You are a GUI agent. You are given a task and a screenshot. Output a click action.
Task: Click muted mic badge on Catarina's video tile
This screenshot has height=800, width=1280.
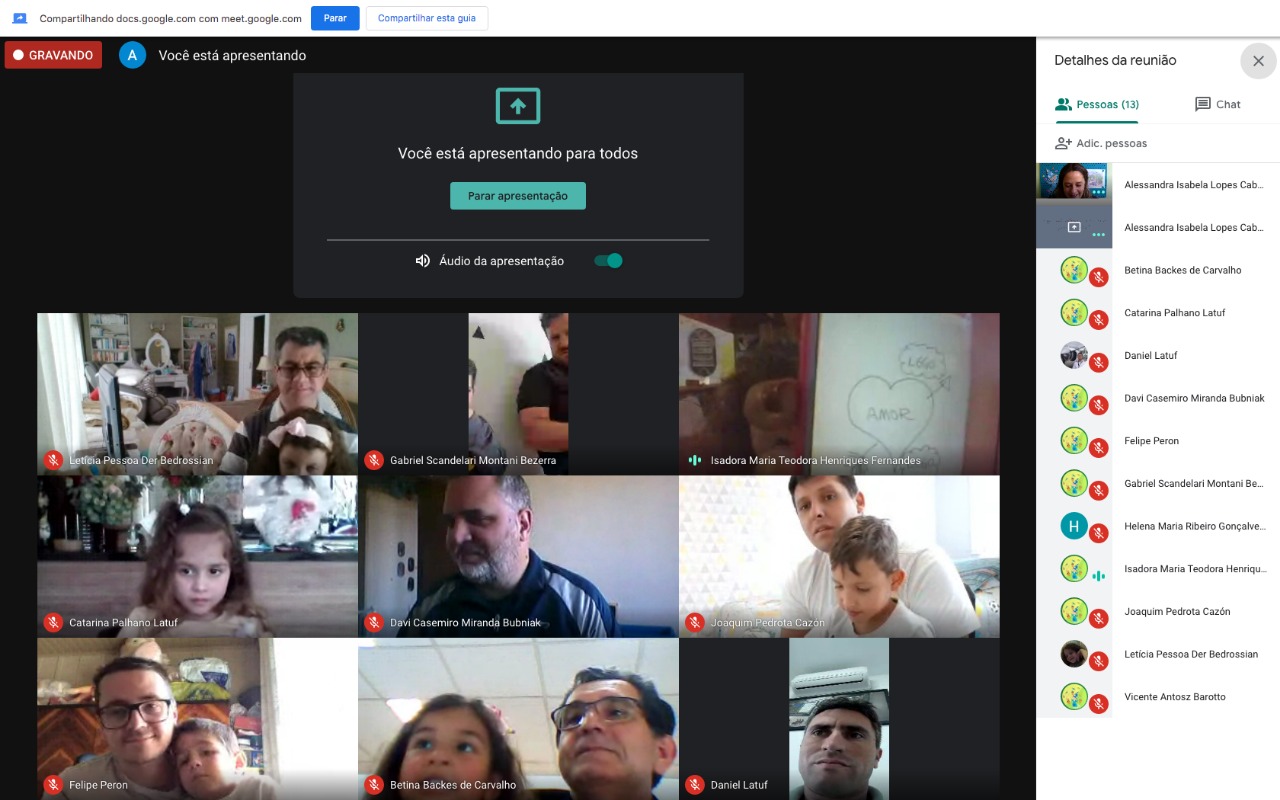(53, 622)
